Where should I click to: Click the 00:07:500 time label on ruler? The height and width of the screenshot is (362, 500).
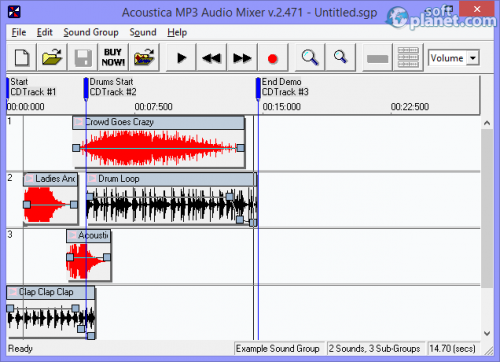[x=153, y=107]
